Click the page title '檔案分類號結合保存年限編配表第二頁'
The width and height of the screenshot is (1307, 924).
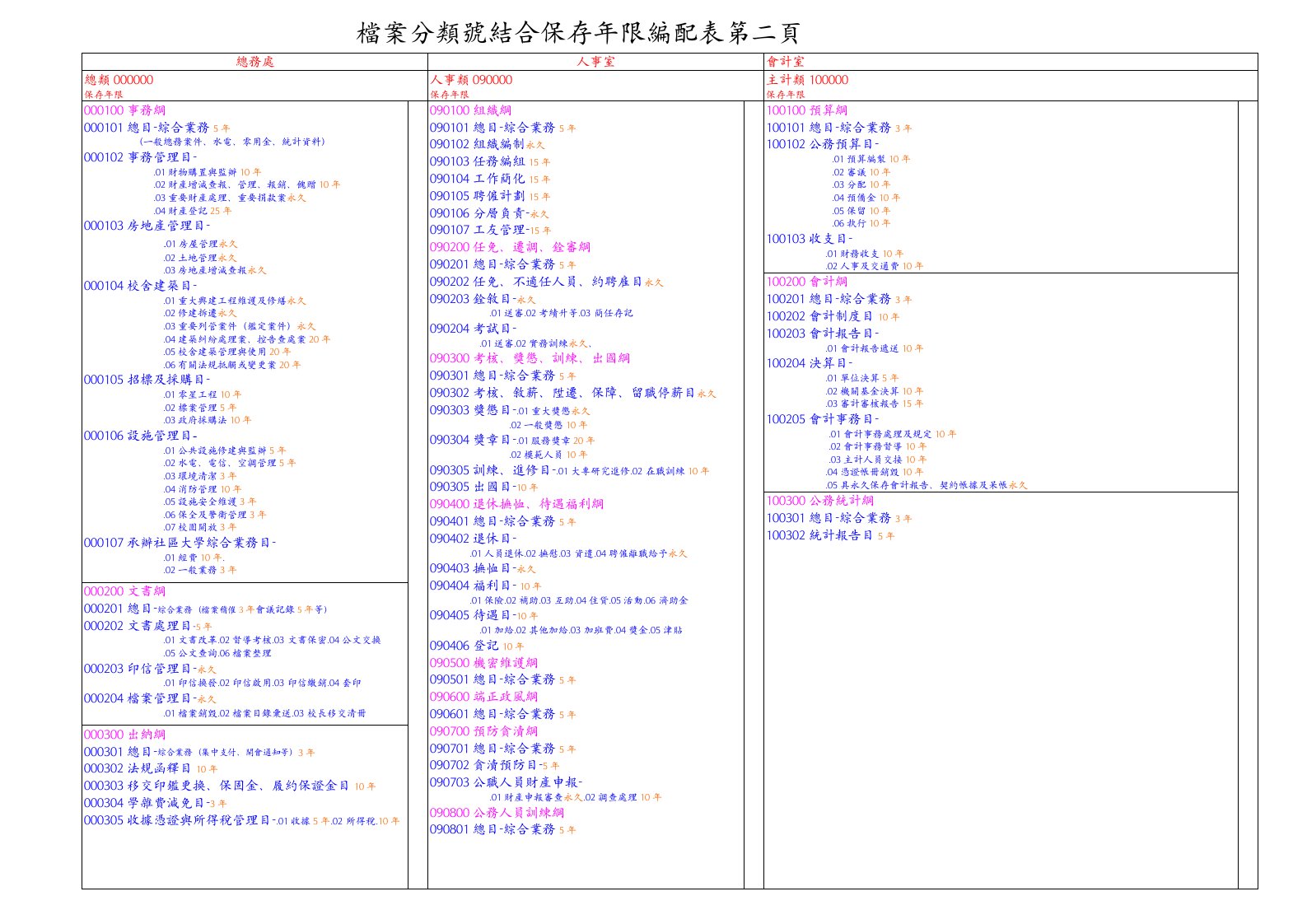(x=578, y=33)
